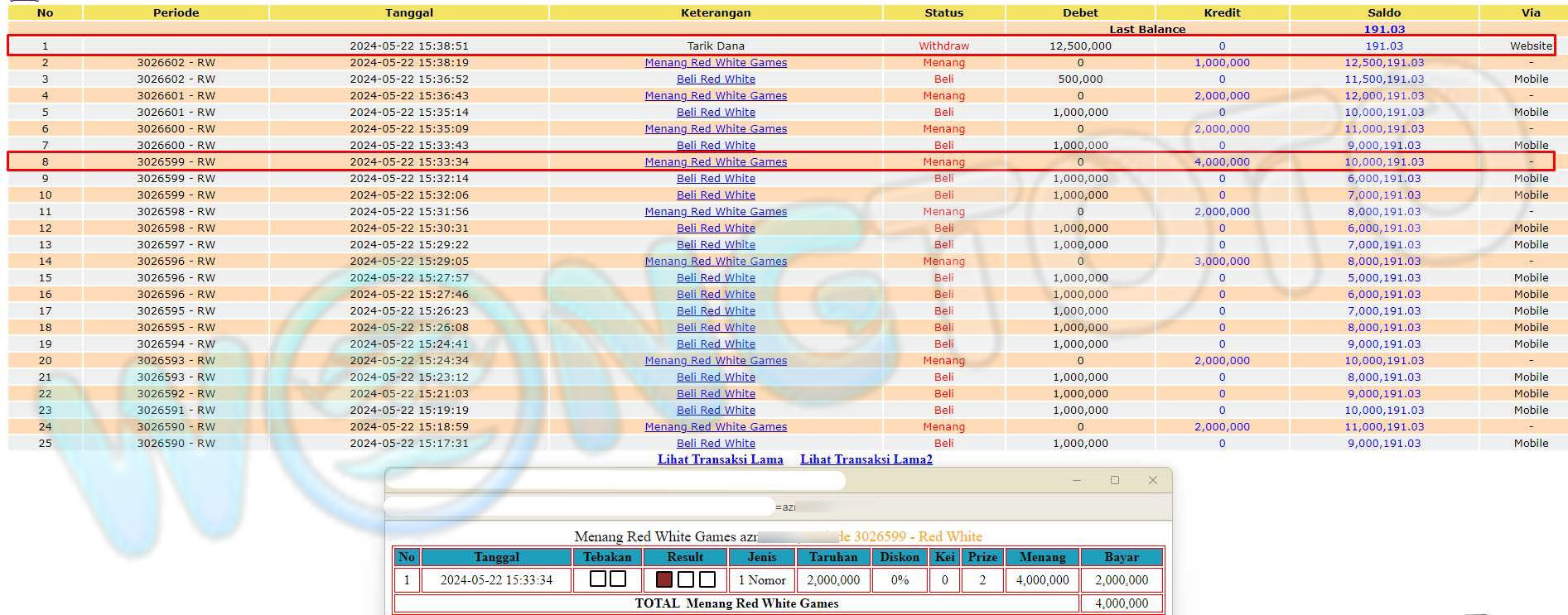Screen dimensions: 1568x615
Task: Open Menang Red White Games in row 14
Action: (716, 262)
